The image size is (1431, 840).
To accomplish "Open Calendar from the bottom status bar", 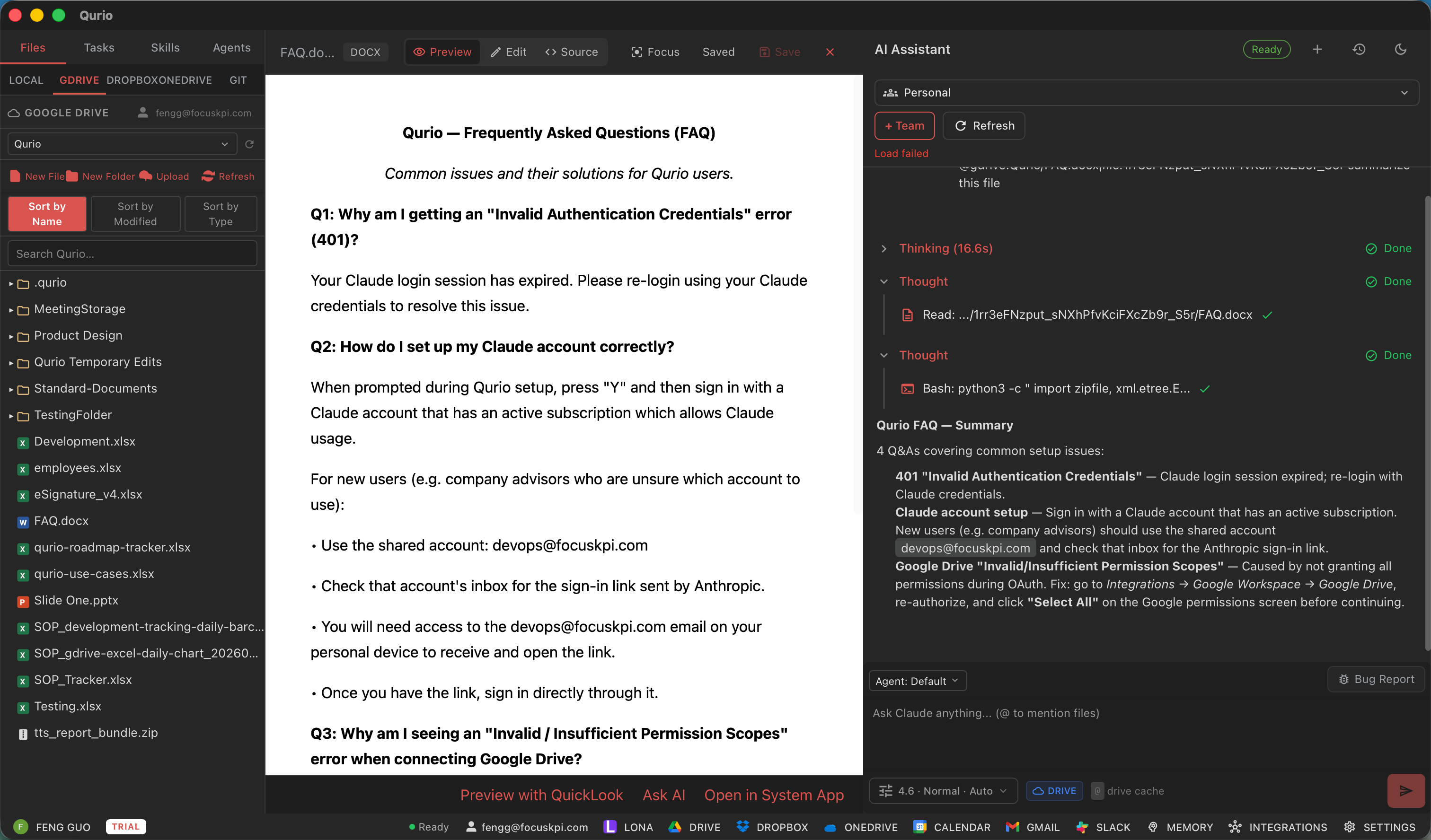I will pos(952,827).
